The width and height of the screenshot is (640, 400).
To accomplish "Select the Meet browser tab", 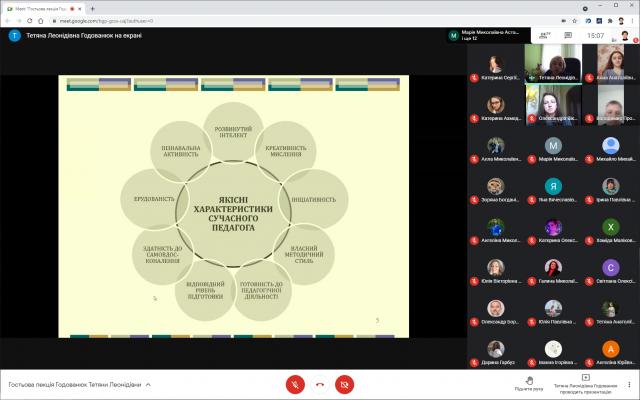I will (45, 8).
